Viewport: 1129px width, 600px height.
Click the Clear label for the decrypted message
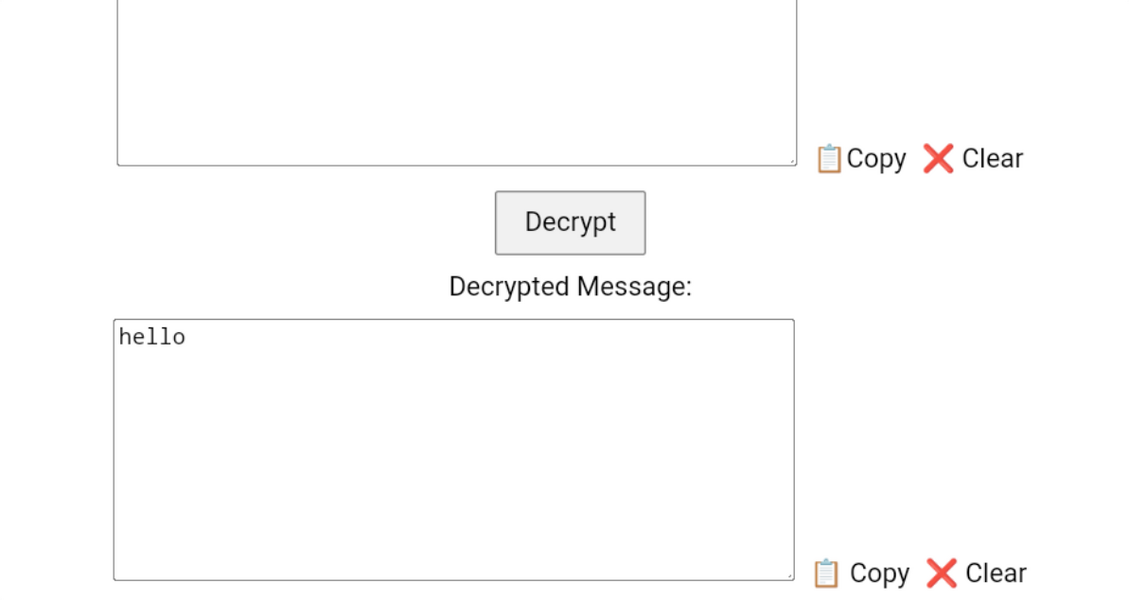coord(996,573)
